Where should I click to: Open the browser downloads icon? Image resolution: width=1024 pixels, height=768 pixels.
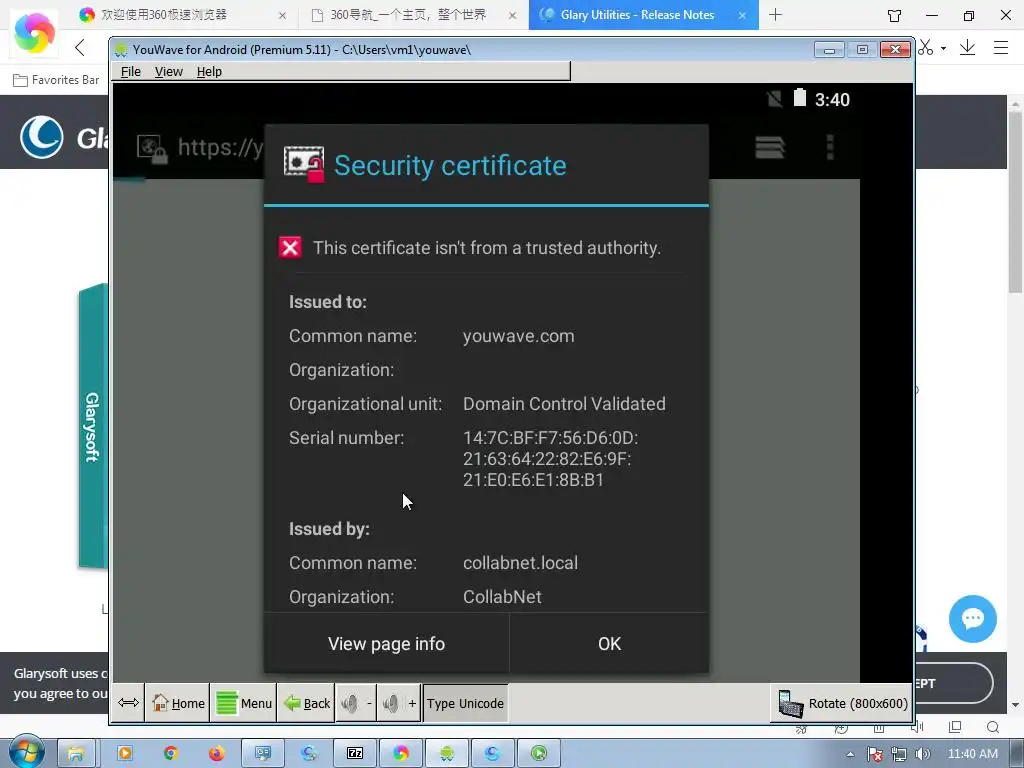pos(967,48)
